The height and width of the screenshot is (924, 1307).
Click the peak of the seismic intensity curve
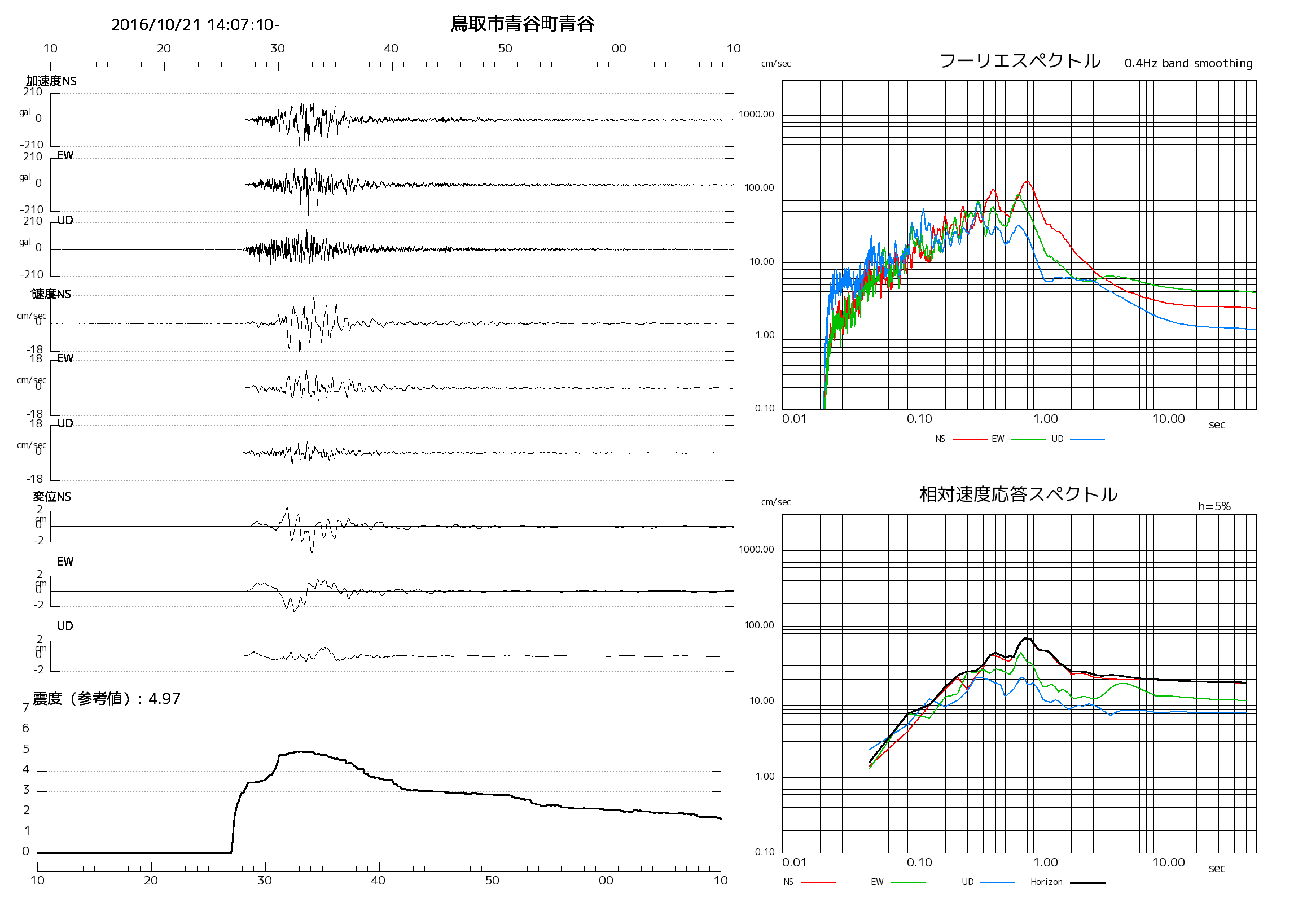pos(301,751)
